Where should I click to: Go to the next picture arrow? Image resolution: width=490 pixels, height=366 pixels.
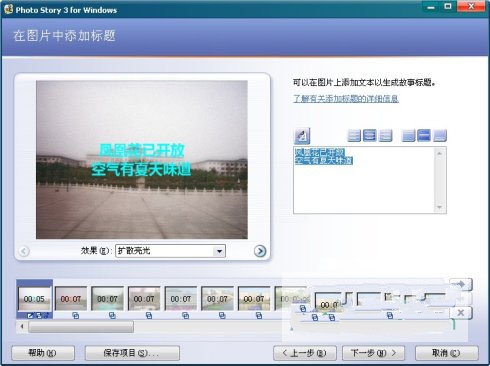260,251
